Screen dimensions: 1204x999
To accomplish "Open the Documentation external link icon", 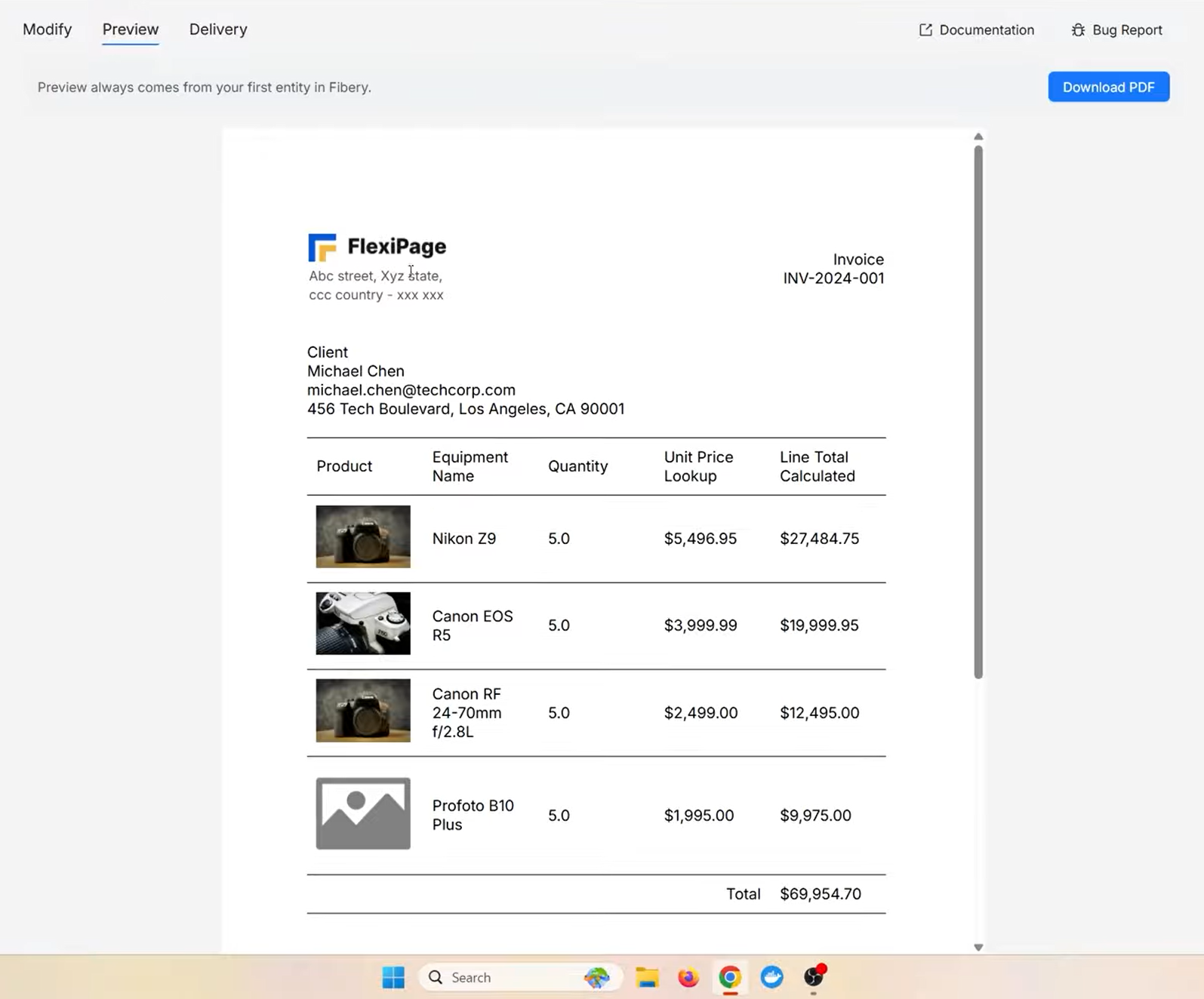I will click(925, 30).
